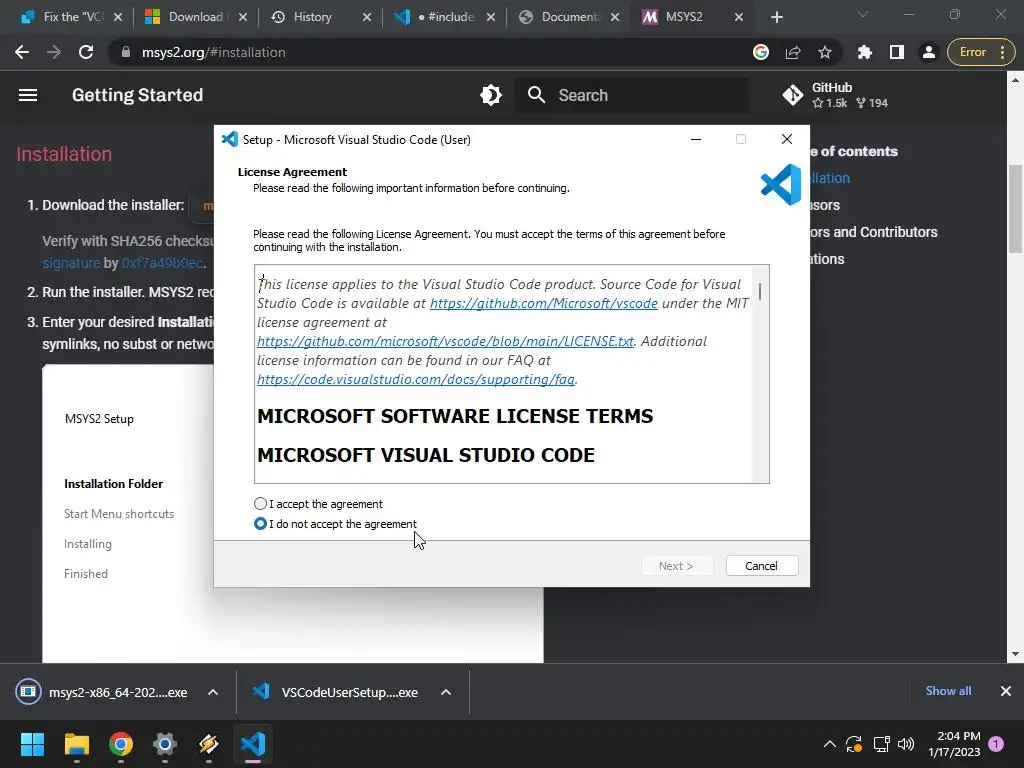Toggle the browser side panel icon
This screenshot has height=768, width=1024.
click(x=897, y=52)
